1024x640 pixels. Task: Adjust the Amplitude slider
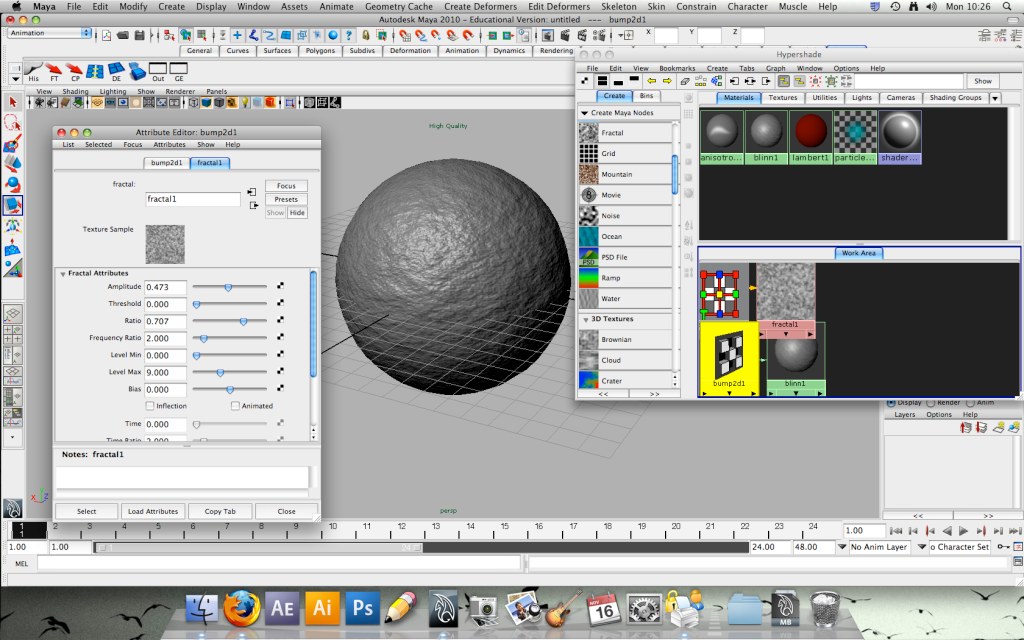pyautogui.click(x=228, y=287)
